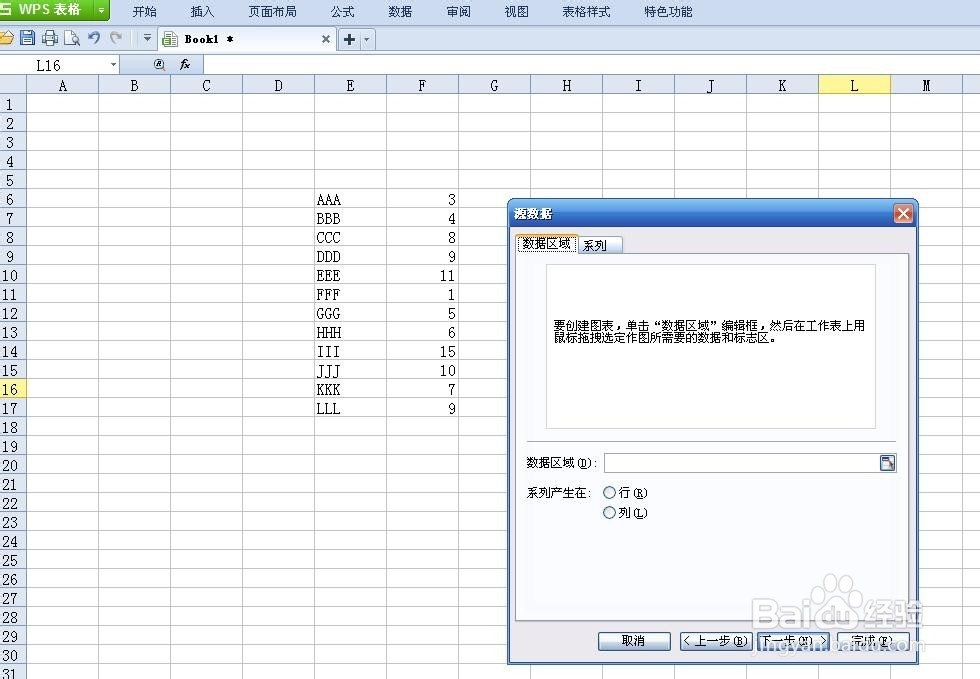Undo the last action
The width and height of the screenshot is (980, 679).
pyautogui.click(x=93, y=38)
